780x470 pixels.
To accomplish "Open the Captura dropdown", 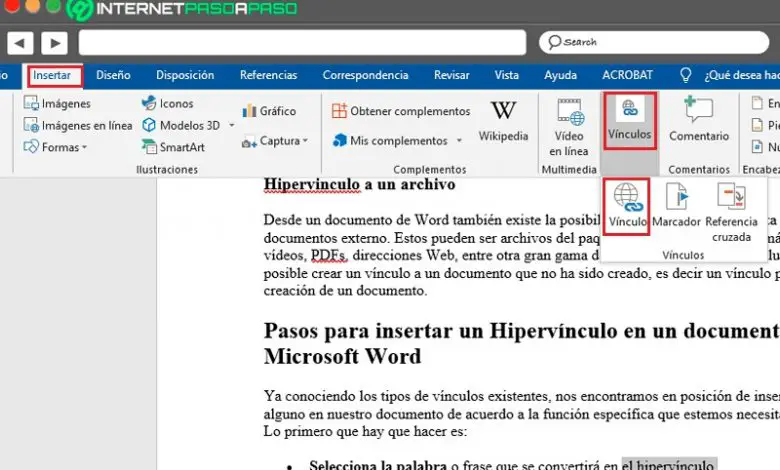I will (305, 141).
